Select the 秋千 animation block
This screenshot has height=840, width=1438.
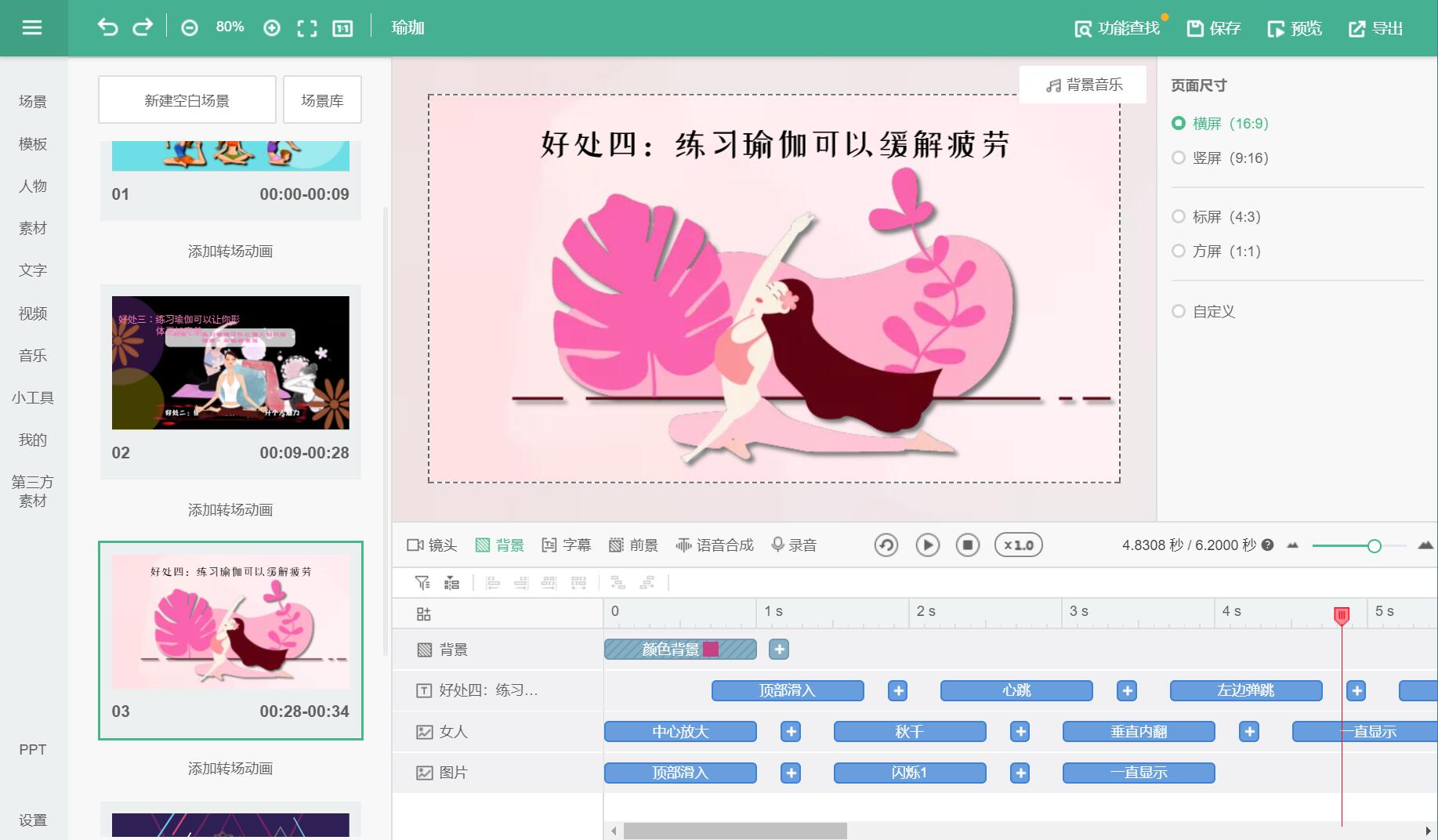pyautogui.click(x=910, y=731)
